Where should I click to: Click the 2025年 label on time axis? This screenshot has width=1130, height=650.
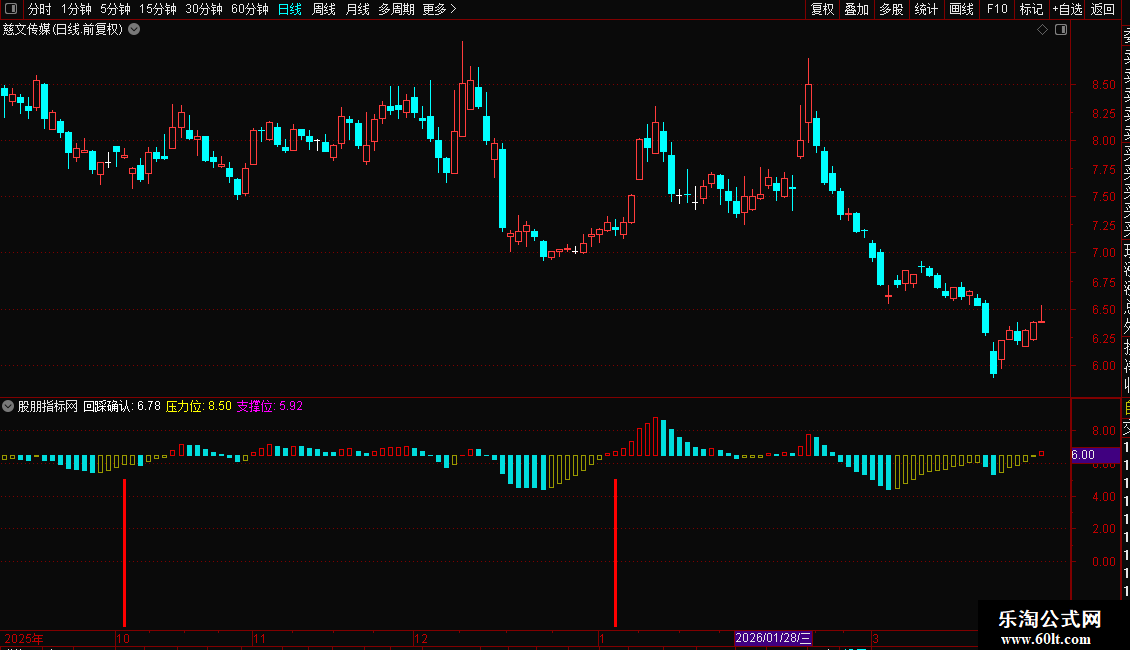[24, 638]
